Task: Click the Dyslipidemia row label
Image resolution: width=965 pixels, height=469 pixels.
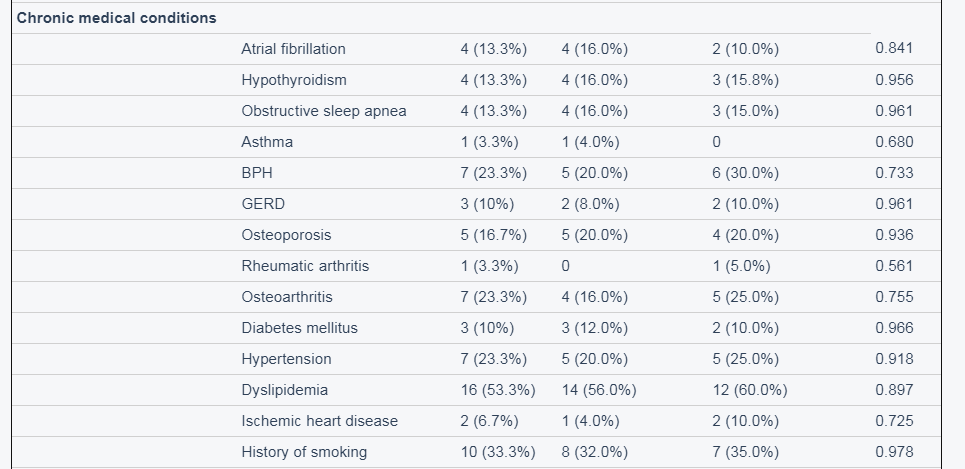Action: tap(285, 390)
